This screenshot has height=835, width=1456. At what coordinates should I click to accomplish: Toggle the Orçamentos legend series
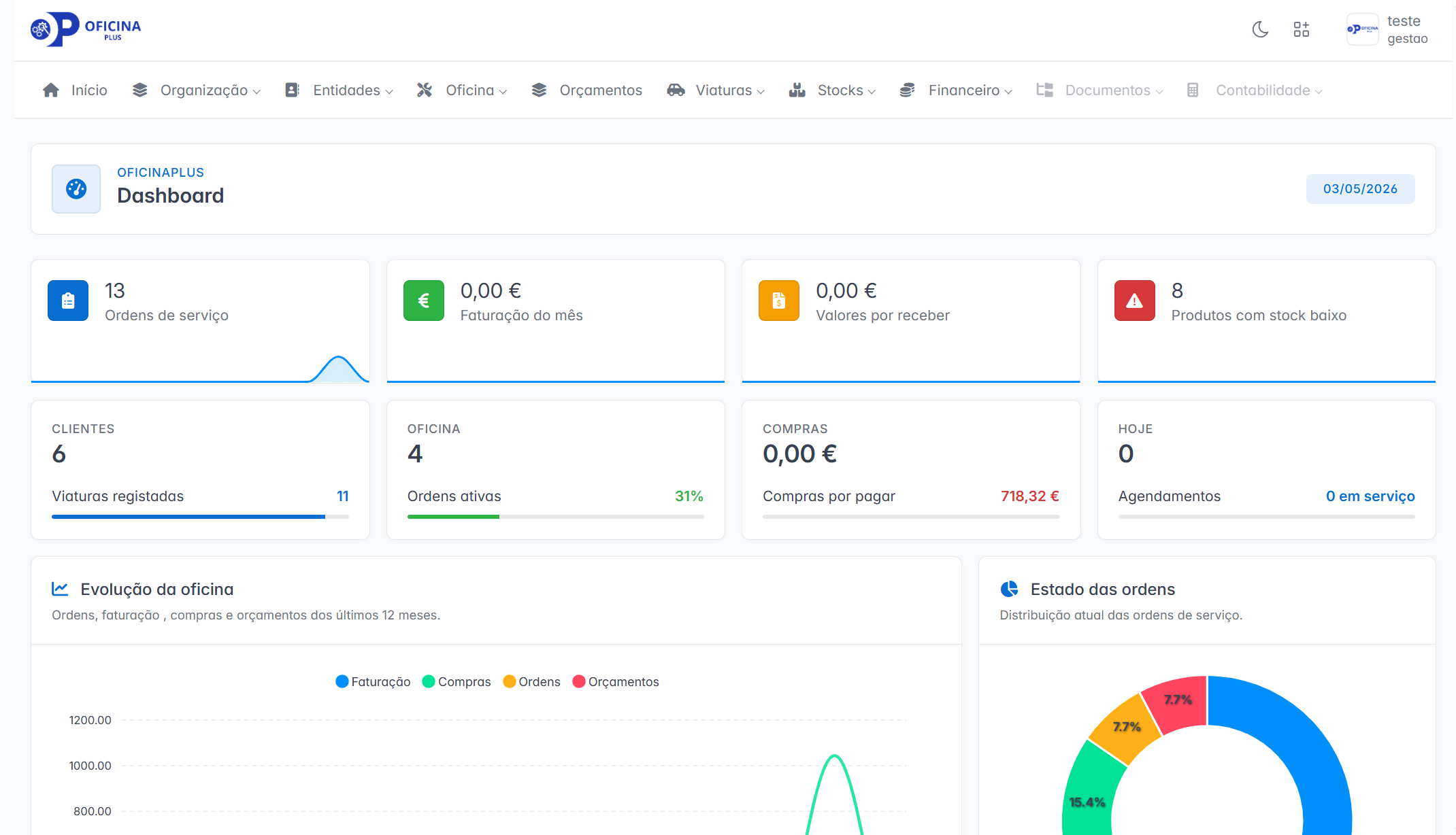pyautogui.click(x=616, y=681)
